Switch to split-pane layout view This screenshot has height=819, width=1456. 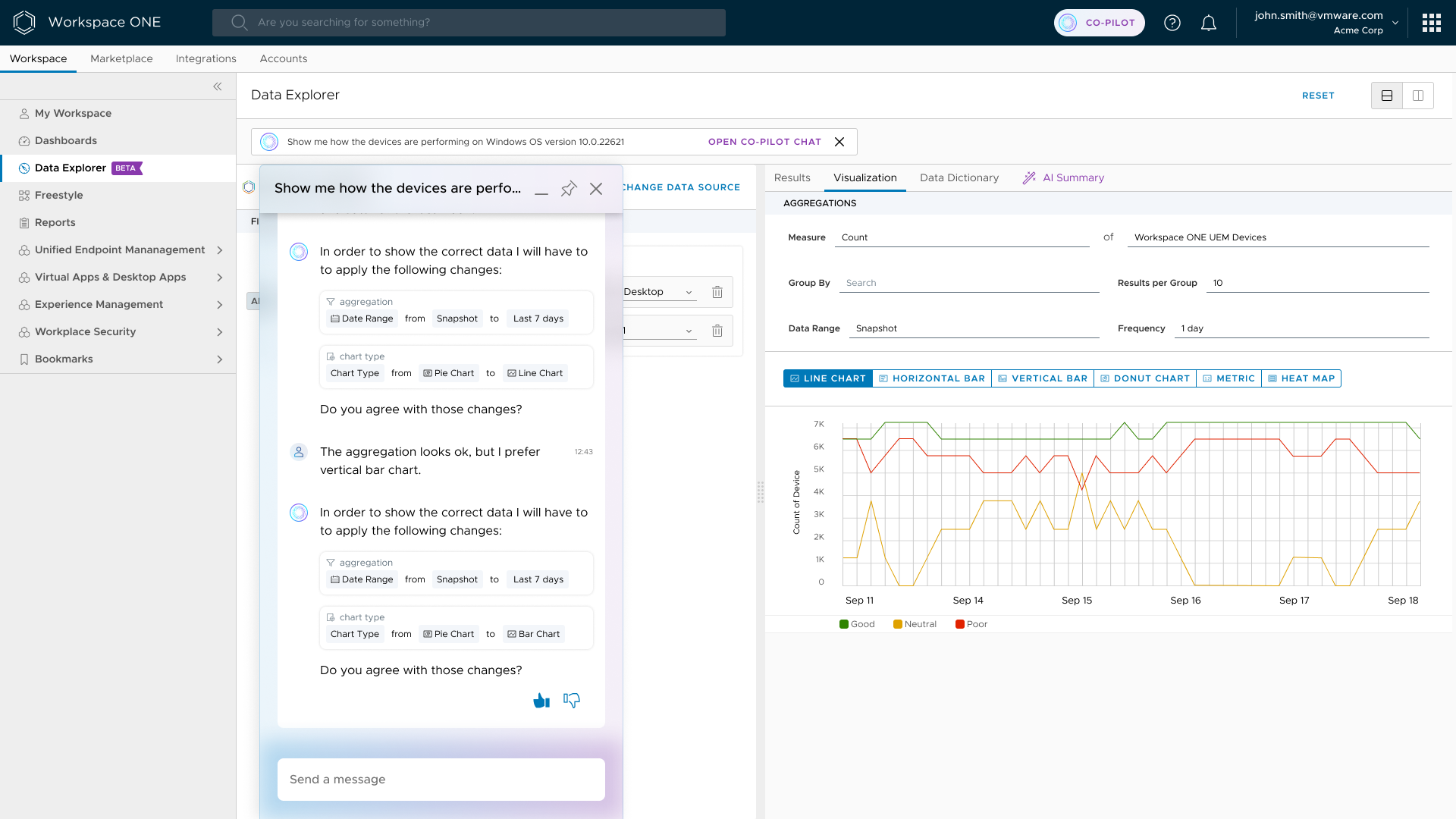(x=1418, y=96)
